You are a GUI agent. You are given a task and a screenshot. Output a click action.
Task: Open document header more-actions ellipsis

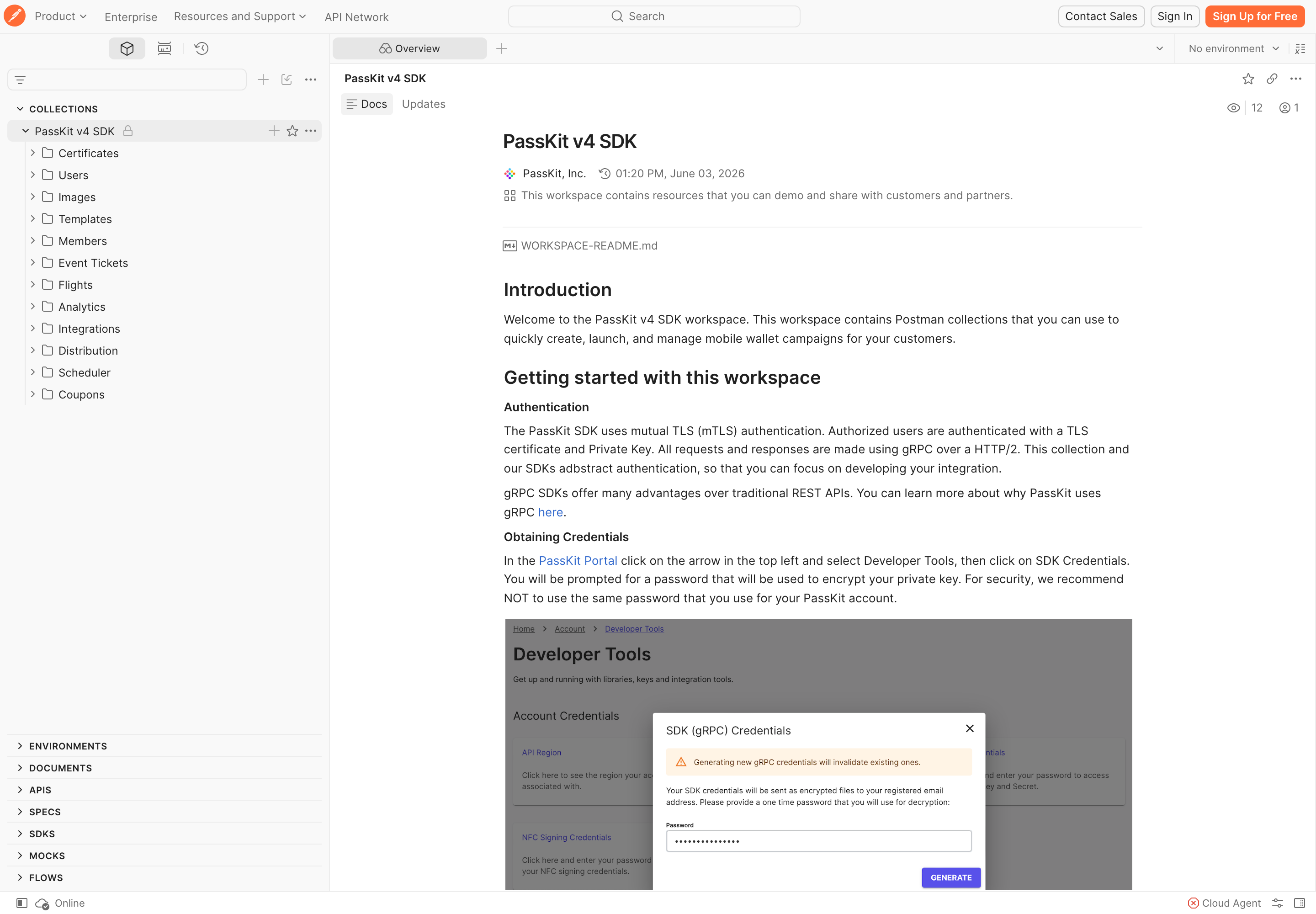(x=1295, y=79)
